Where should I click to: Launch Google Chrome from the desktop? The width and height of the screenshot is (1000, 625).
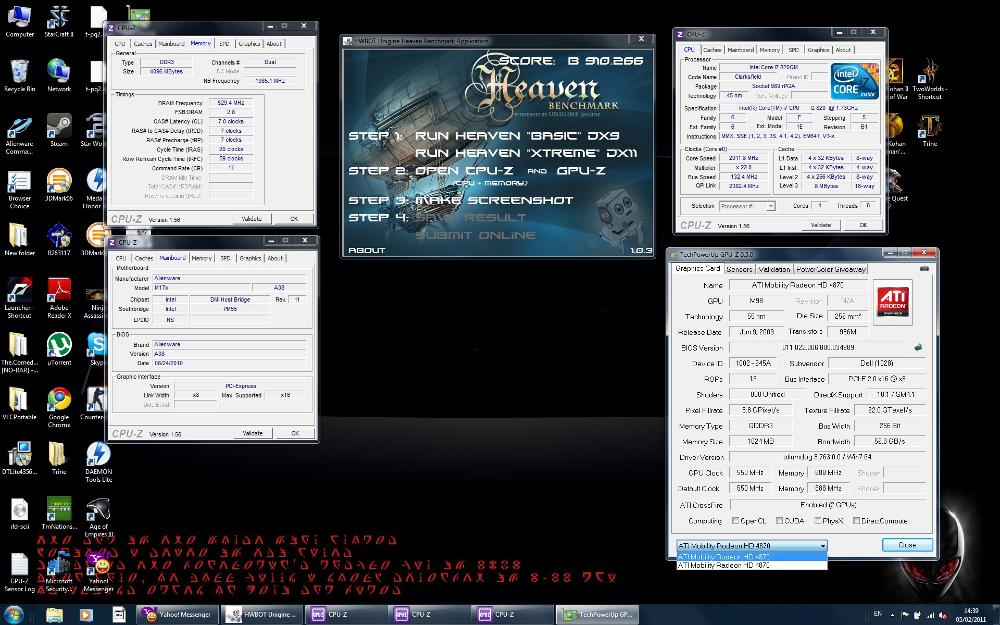[59, 407]
